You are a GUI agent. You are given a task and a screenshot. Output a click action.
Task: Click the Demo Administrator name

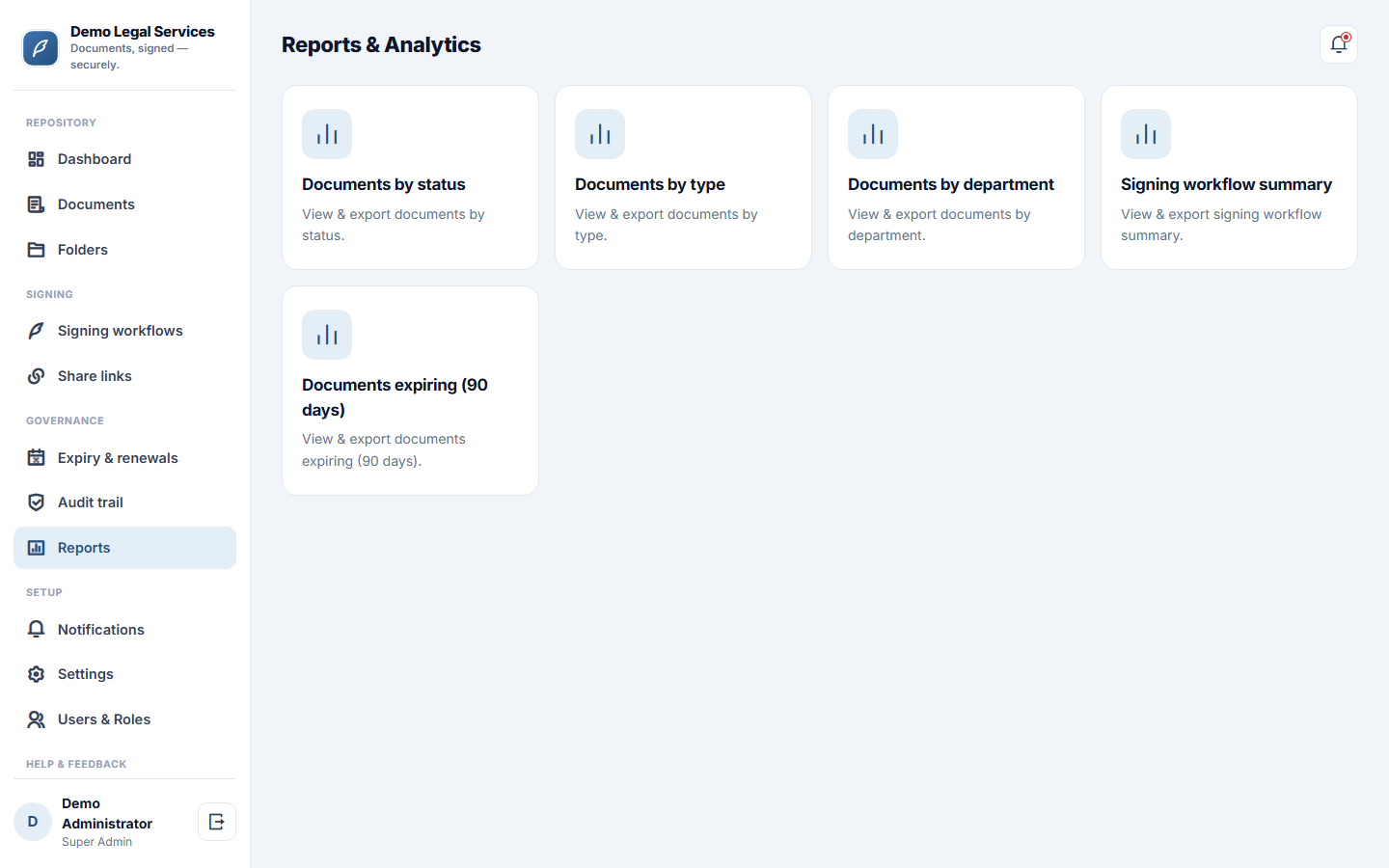pyautogui.click(x=107, y=813)
